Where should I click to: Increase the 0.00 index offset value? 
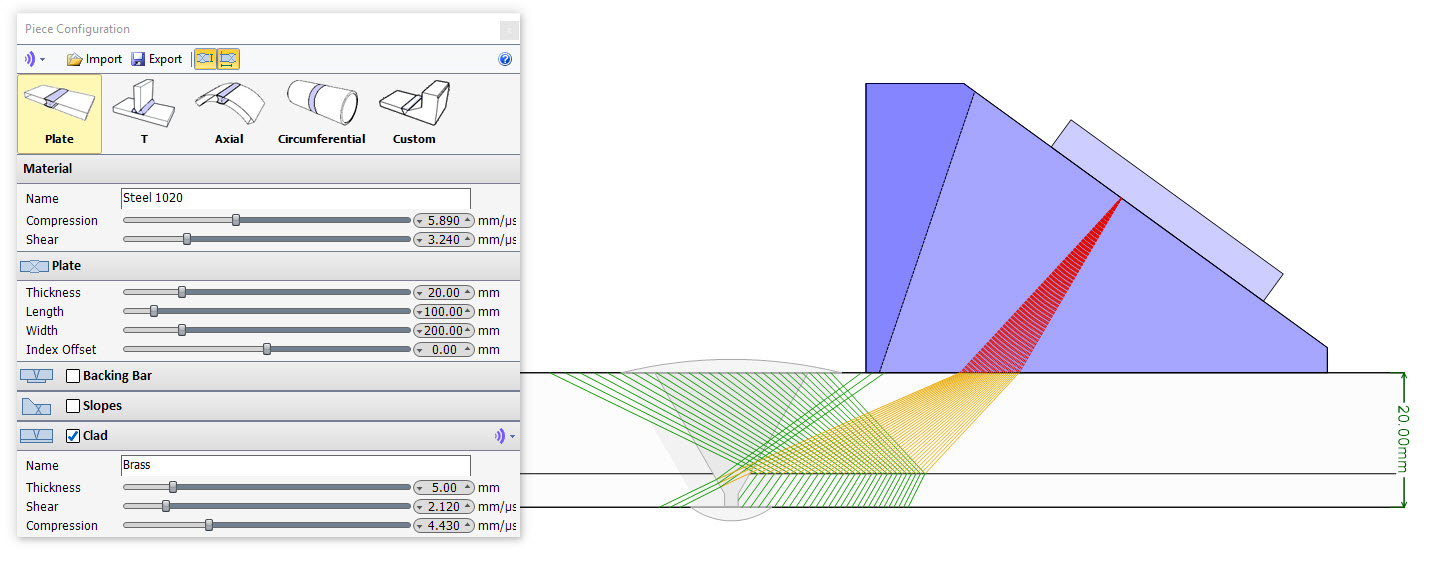click(467, 349)
